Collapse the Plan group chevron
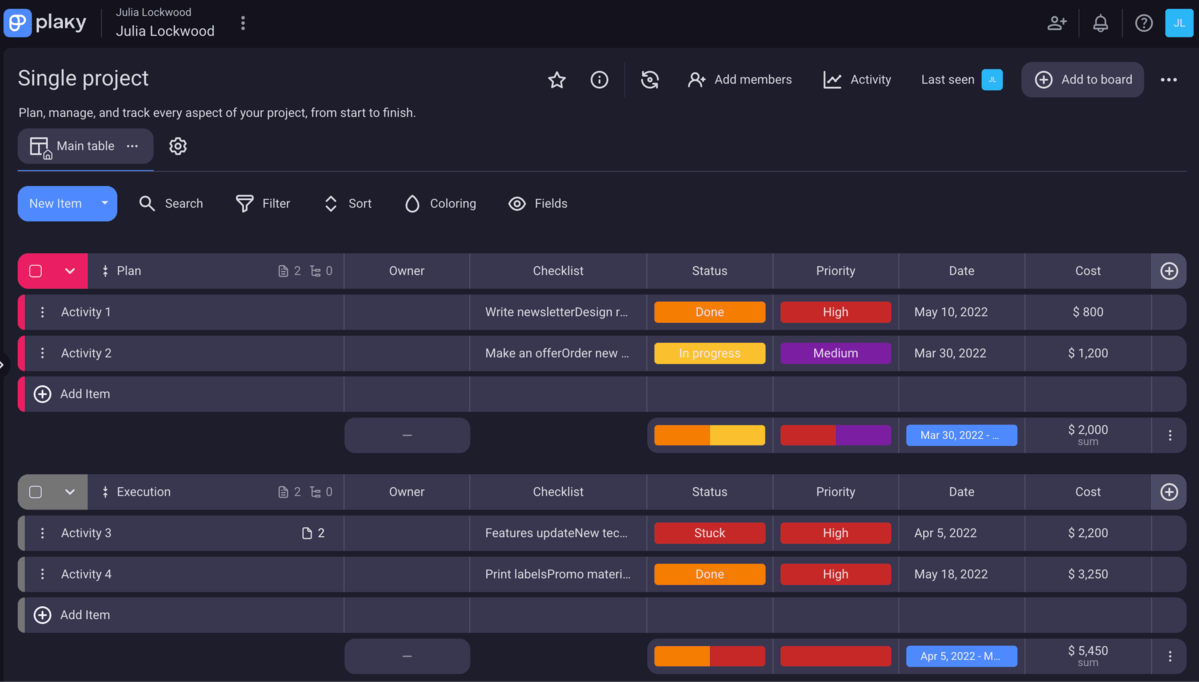Image resolution: width=1199 pixels, height=682 pixels. click(x=70, y=271)
